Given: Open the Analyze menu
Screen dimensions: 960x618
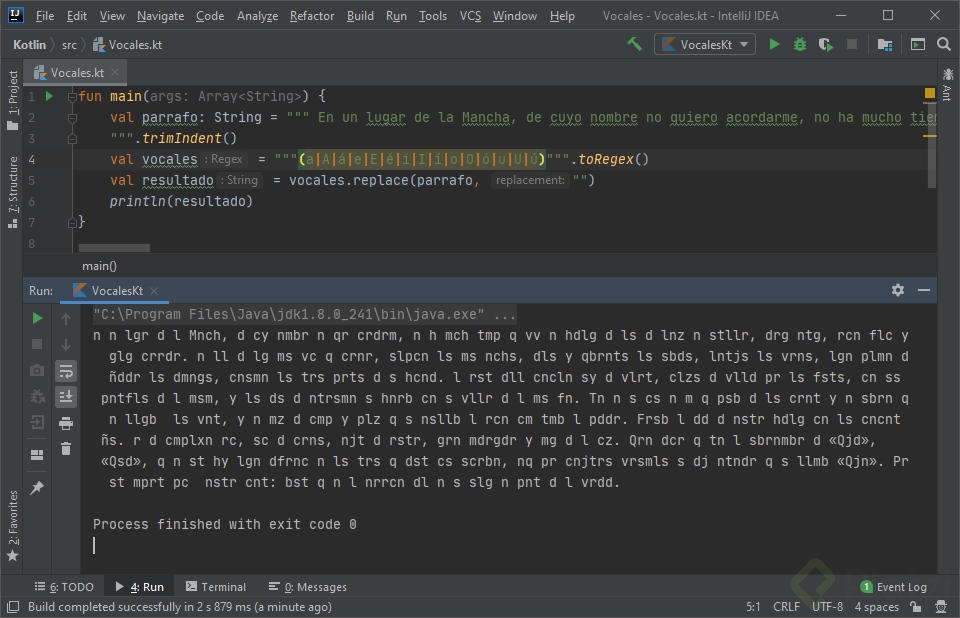Looking at the screenshot, I should tap(257, 16).
